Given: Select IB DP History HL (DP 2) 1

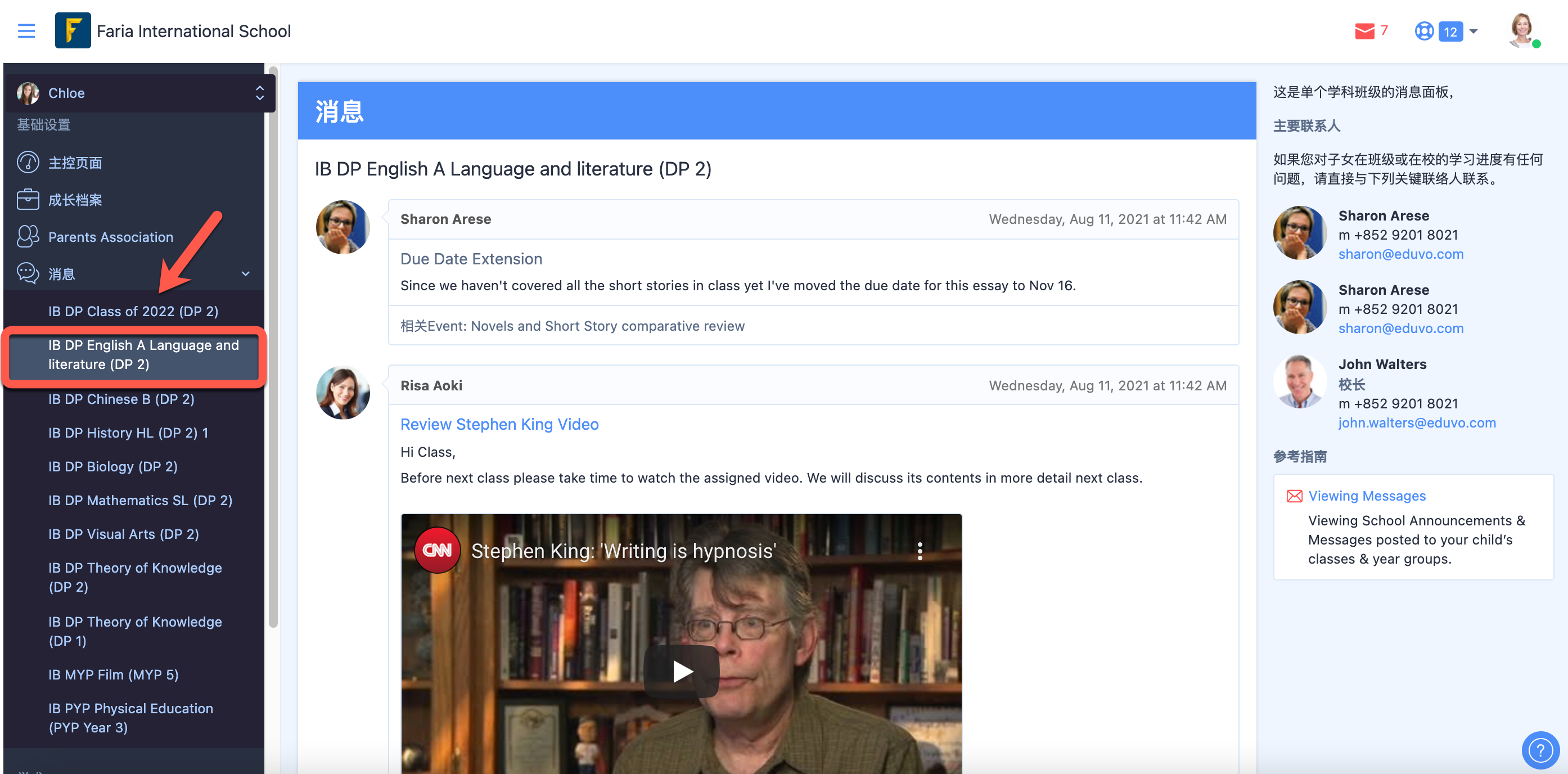Looking at the screenshot, I should (128, 433).
